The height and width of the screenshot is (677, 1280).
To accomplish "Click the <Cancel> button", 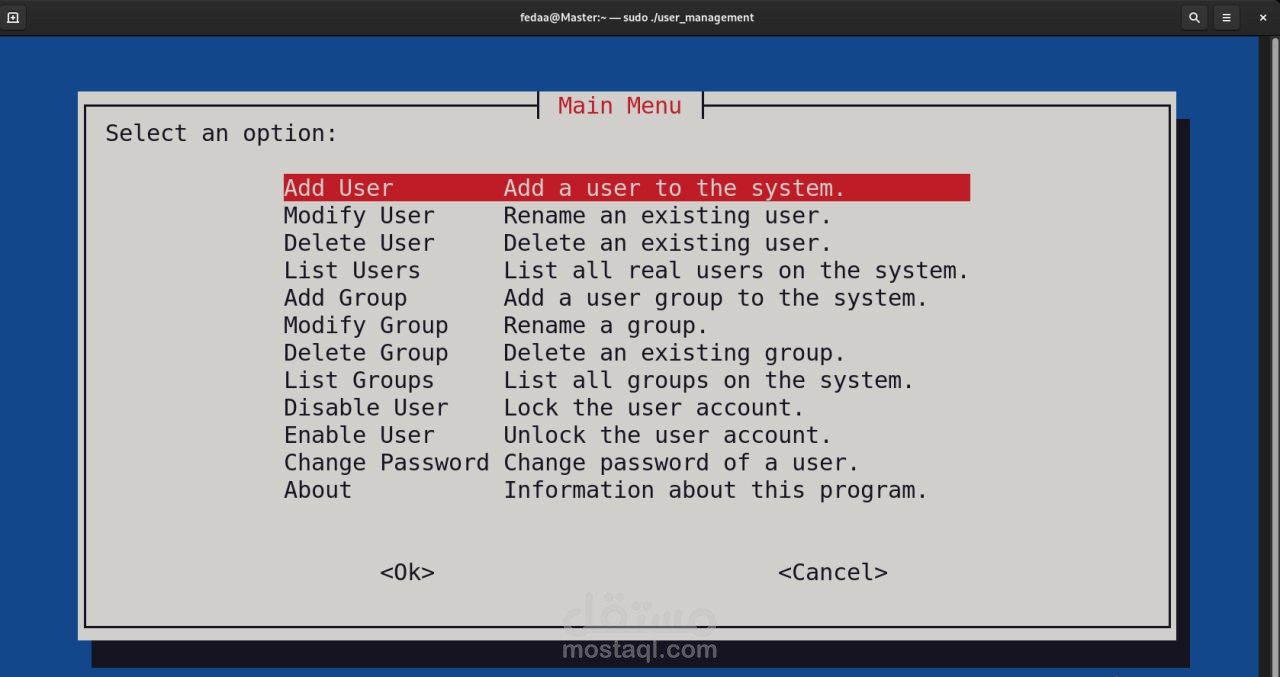I will point(833,573).
